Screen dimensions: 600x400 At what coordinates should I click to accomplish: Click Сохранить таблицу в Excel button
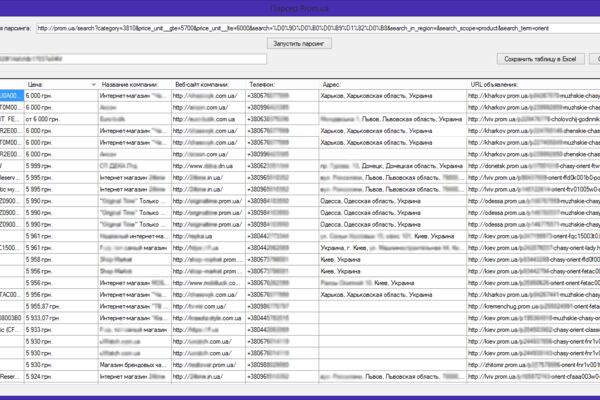point(540,59)
